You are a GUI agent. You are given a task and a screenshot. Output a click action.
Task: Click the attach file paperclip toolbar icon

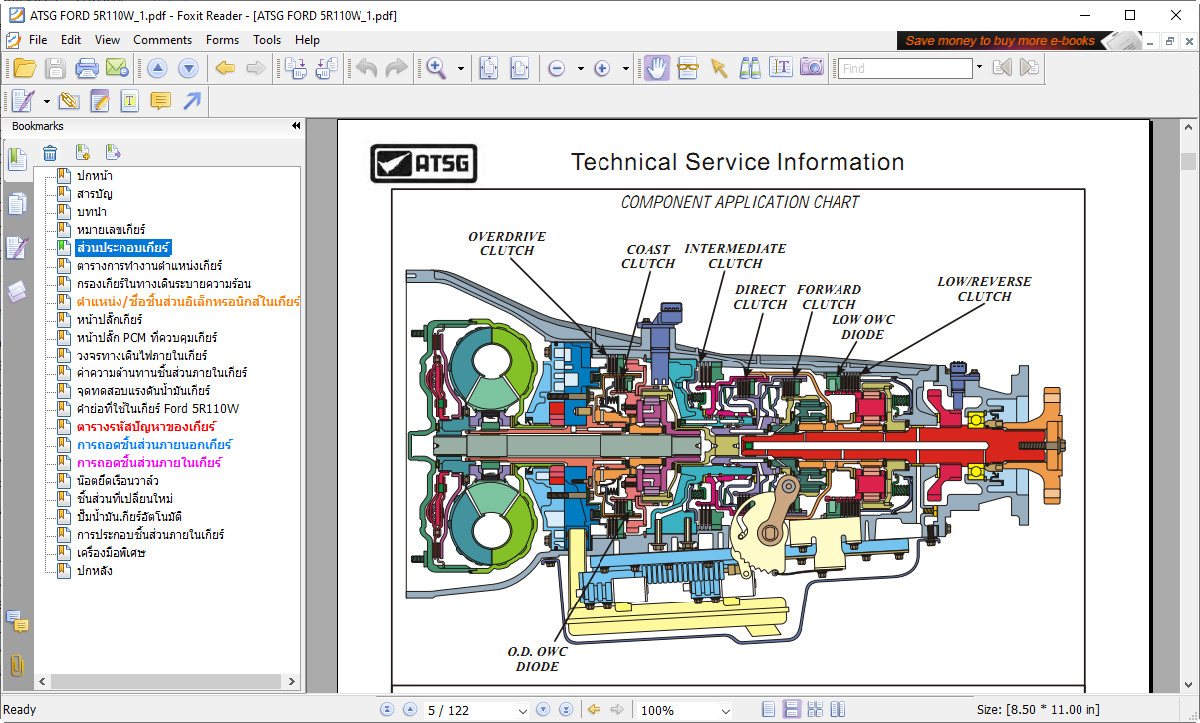68,101
